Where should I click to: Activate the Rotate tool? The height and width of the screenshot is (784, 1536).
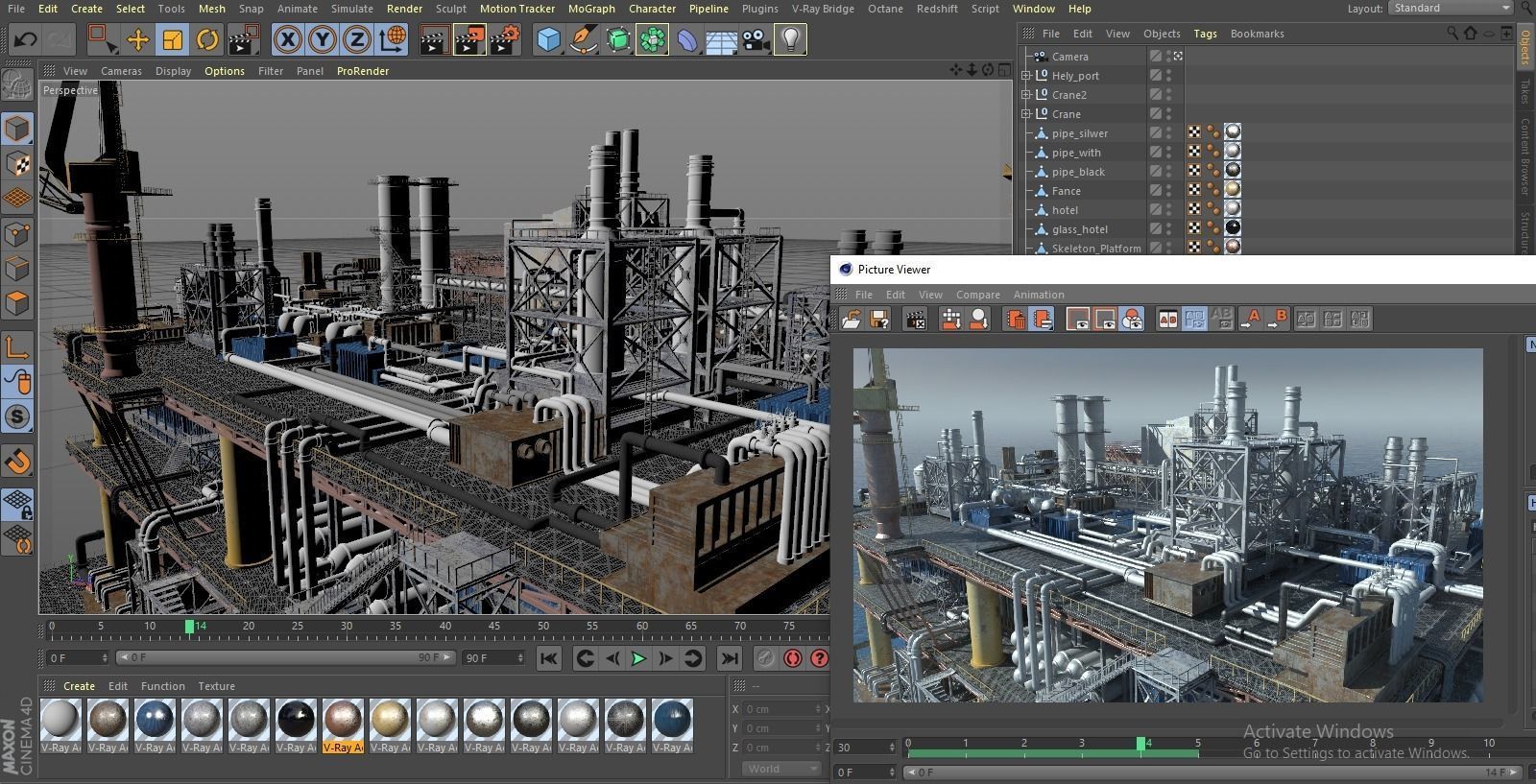[x=206, y=40]
